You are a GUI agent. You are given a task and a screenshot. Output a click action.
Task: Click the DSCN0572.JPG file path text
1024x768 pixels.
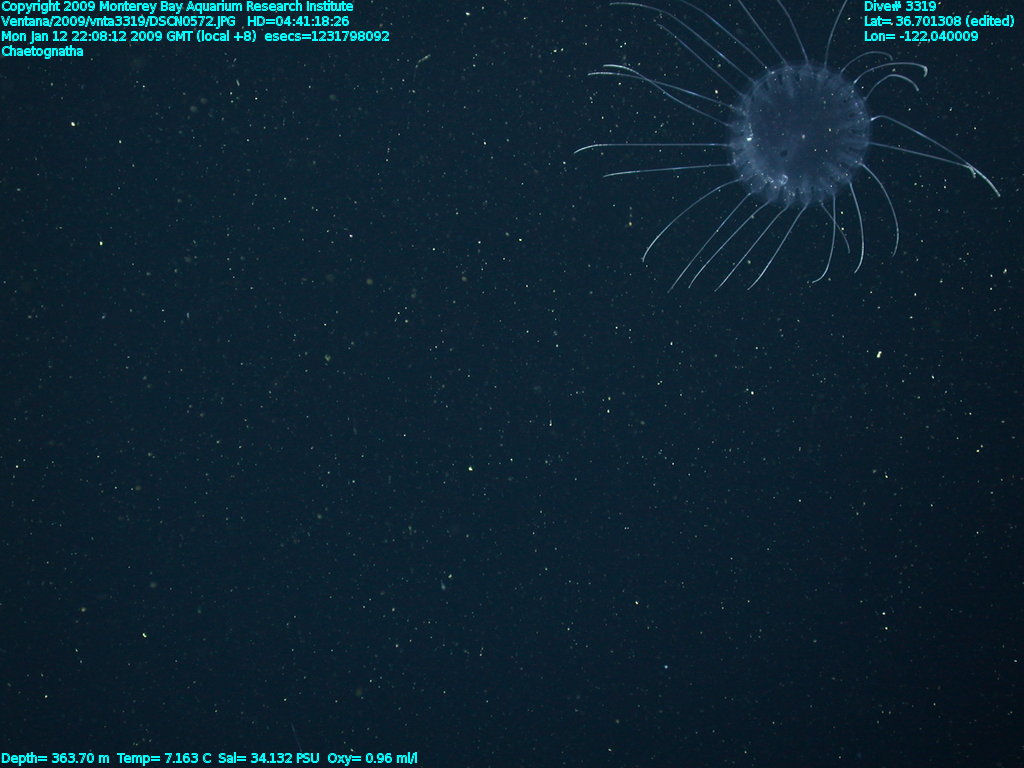pyautogui.click(x=193, y=21)
